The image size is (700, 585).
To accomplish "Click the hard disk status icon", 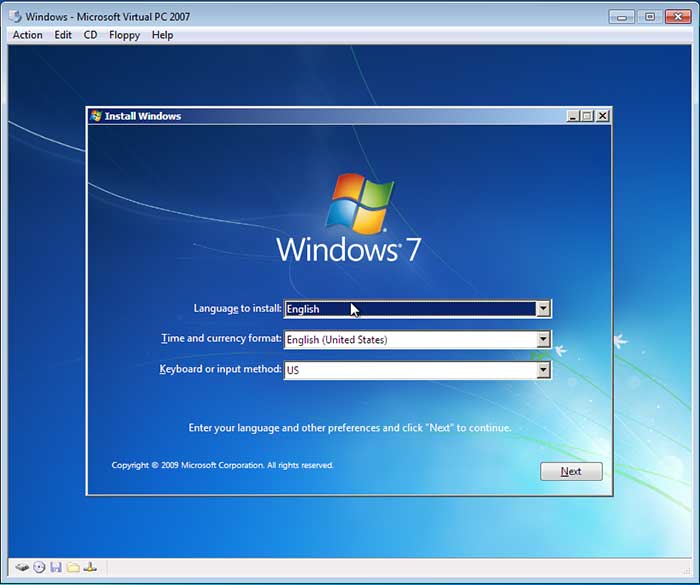I will tap(22, 568).
